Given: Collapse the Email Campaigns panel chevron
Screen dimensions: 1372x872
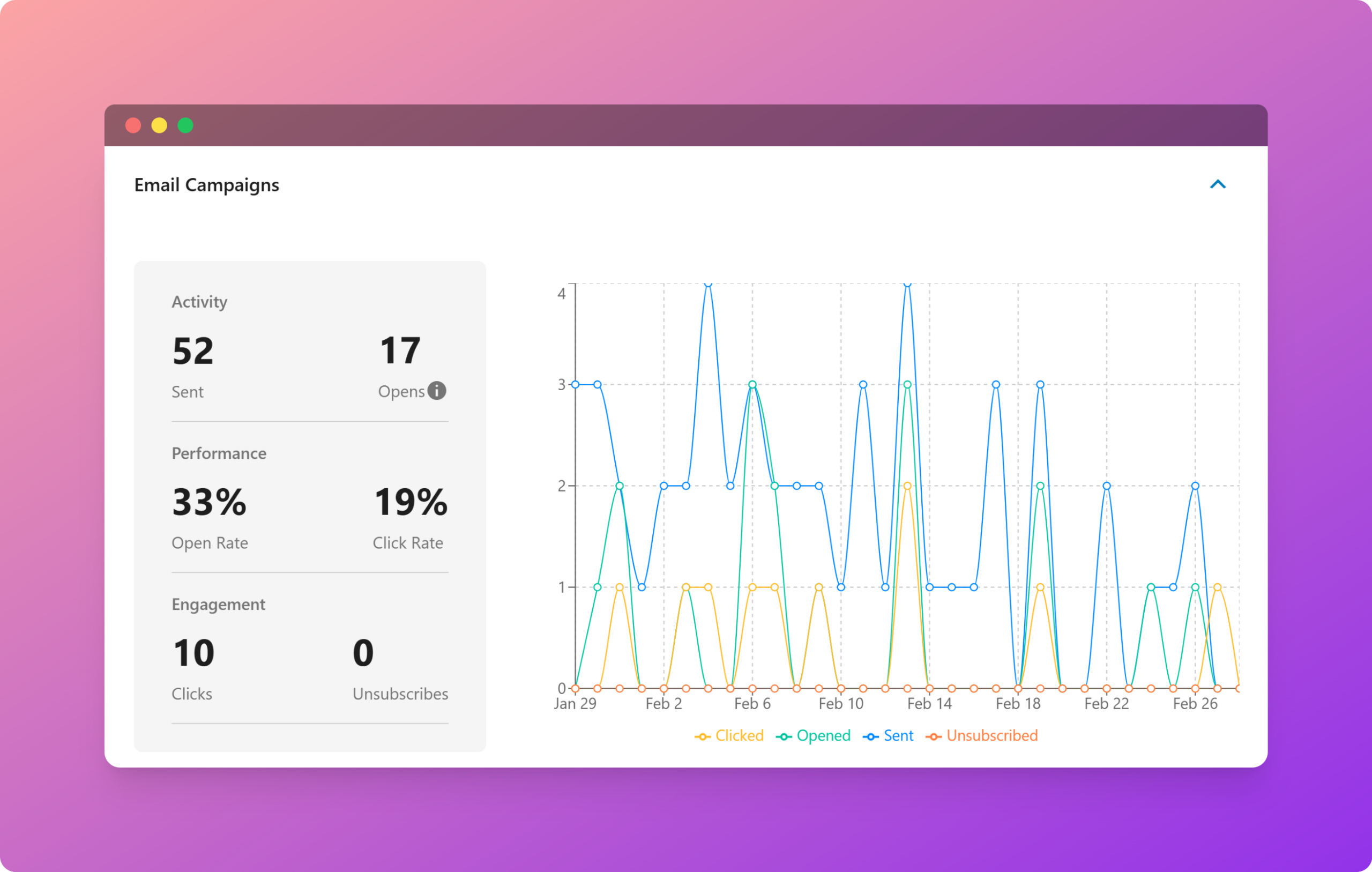Looking at the screenshot, I should click(1218, 184).
